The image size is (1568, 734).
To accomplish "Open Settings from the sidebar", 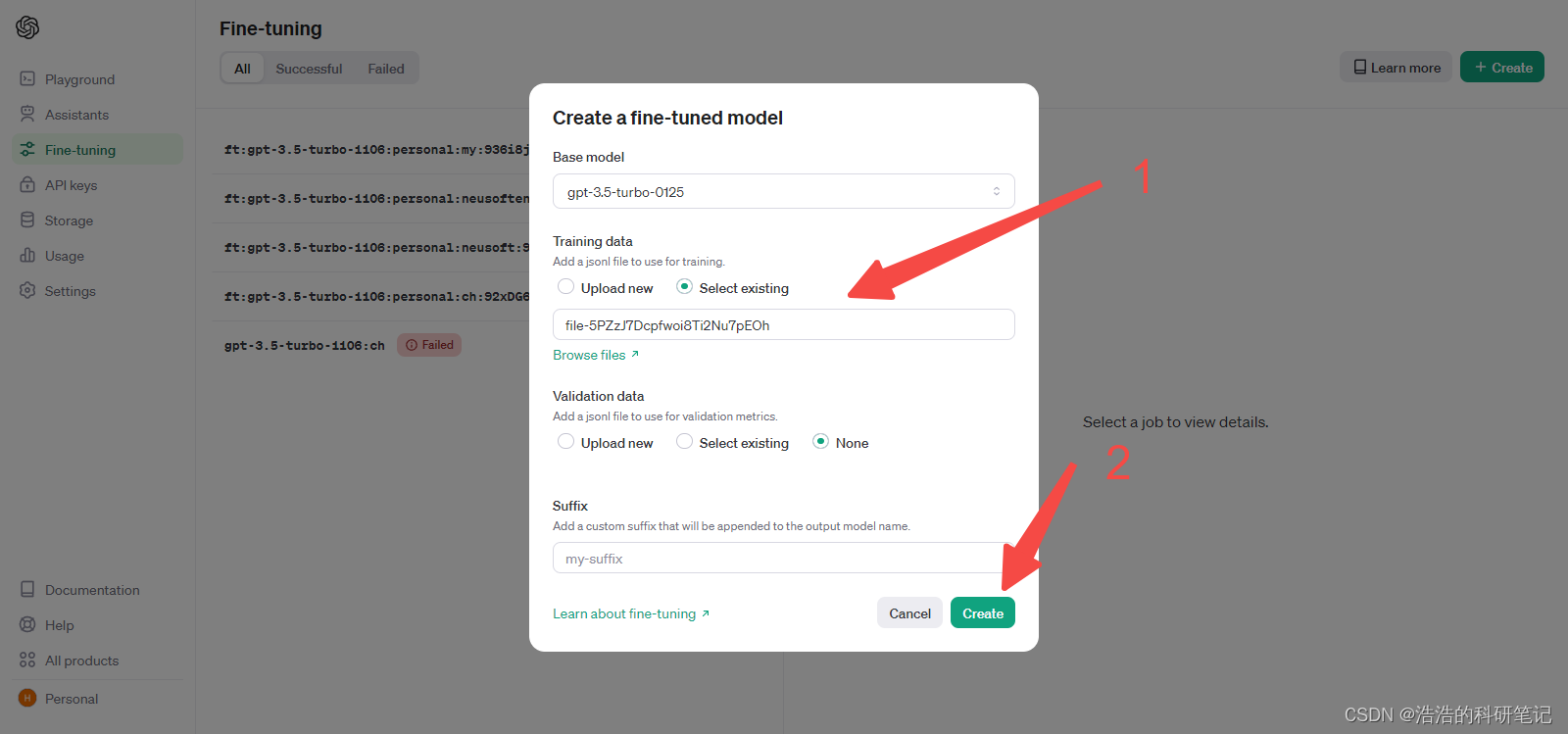I will (x=97, y=291).
